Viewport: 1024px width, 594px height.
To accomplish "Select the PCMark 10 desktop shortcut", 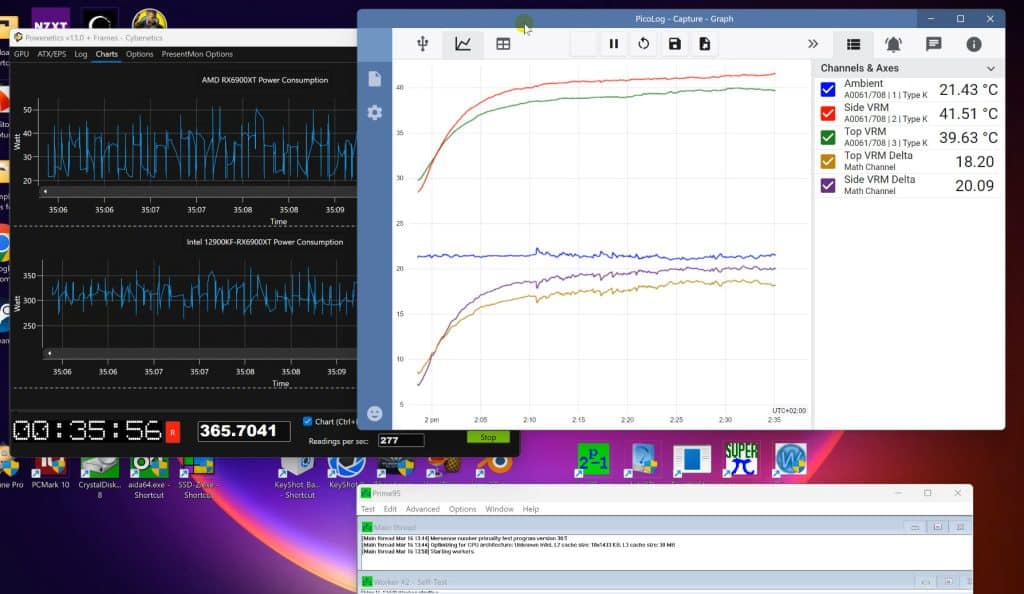I will coord(50,473).
